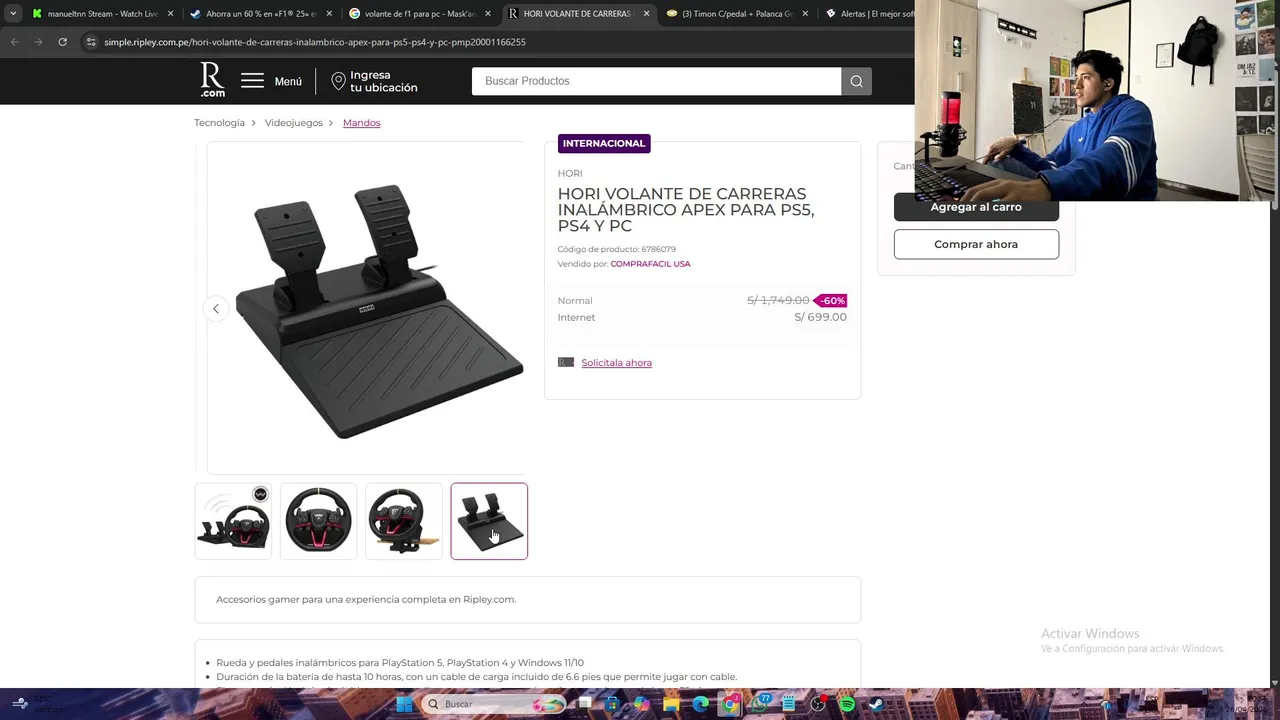Image resolution: width=1280 pixels, height=720 pixels.
Task: Open Steam from taskbar
Action: 876,704
